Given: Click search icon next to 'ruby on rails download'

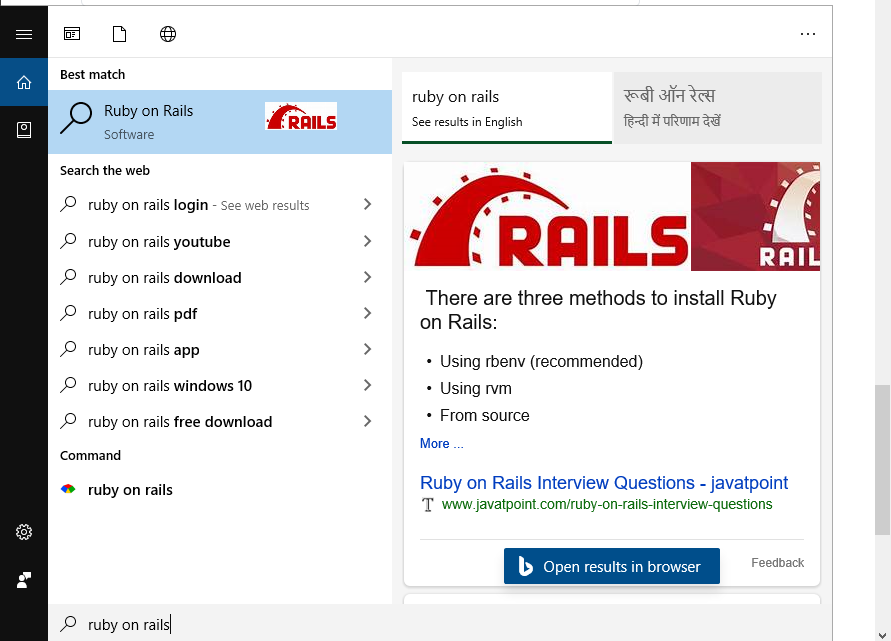Looking at the screenshot, I should 68,277.
